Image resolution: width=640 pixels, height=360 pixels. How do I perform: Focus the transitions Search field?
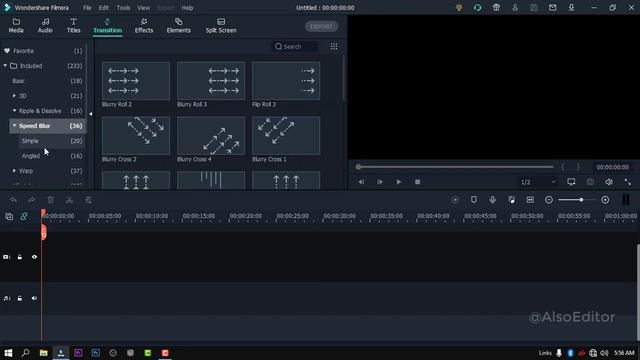296,47
